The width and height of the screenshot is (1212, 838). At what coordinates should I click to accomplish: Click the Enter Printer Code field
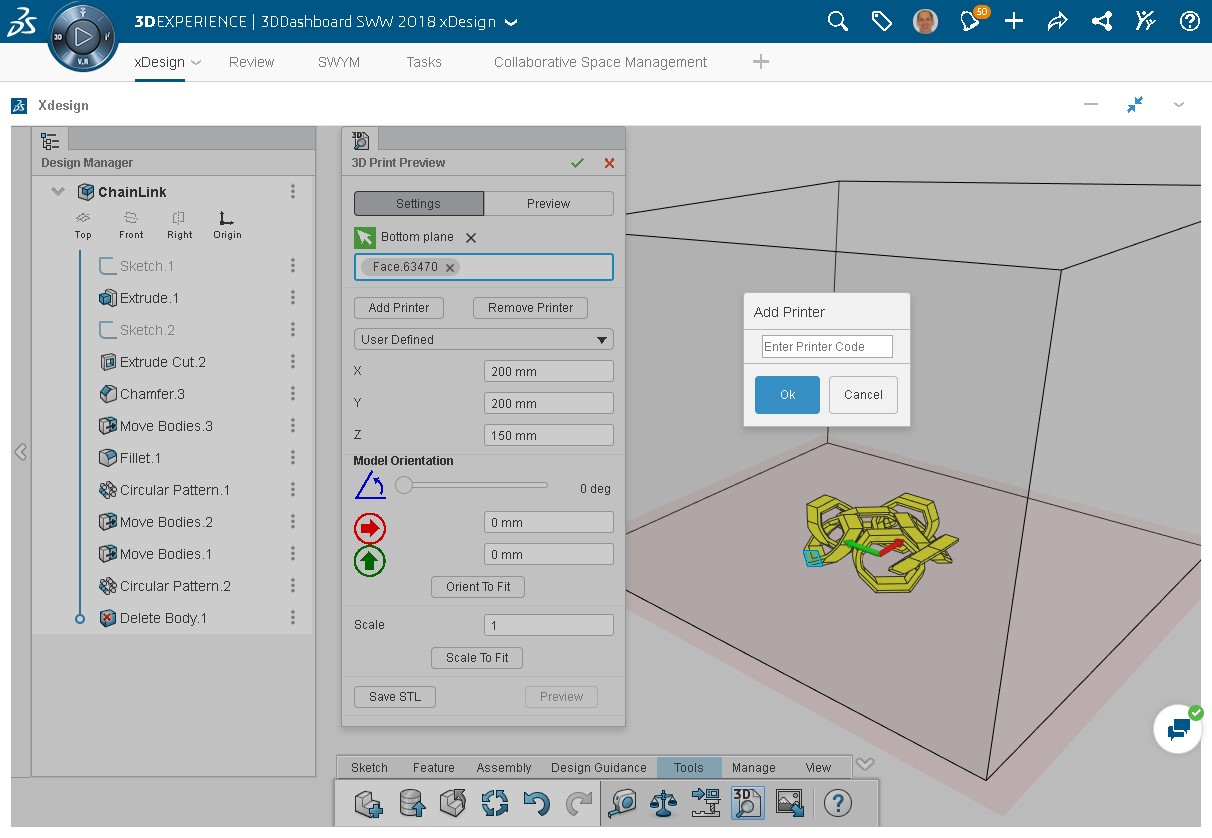[827, 347]
